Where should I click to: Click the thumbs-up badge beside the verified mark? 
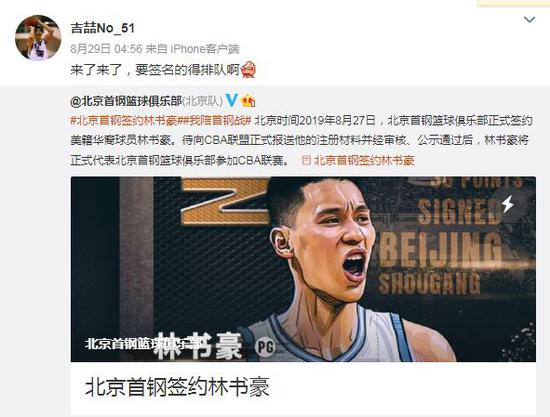248,101
